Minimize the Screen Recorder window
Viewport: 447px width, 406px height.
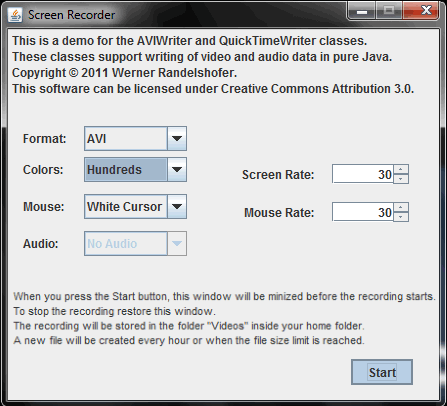(362, 11)
